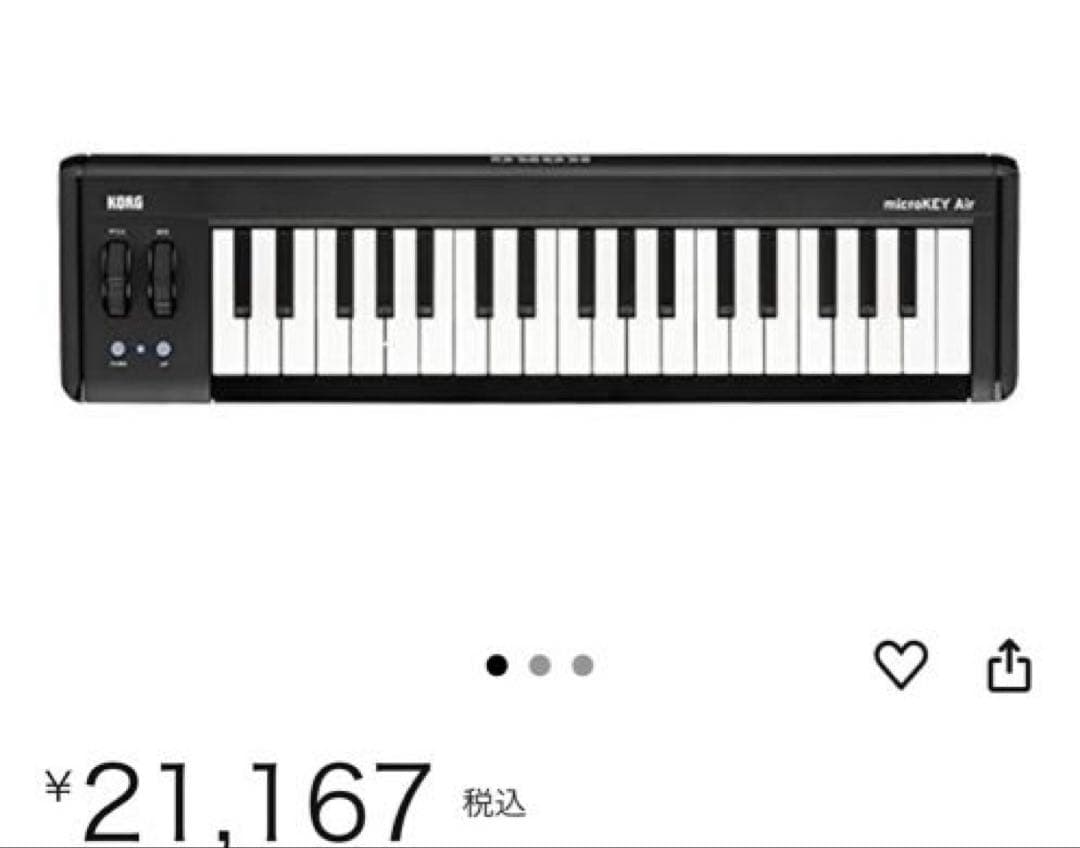Screen dimensions: 1080x848
Task: Click the yen currency symbol
Action: click(59, 786)
